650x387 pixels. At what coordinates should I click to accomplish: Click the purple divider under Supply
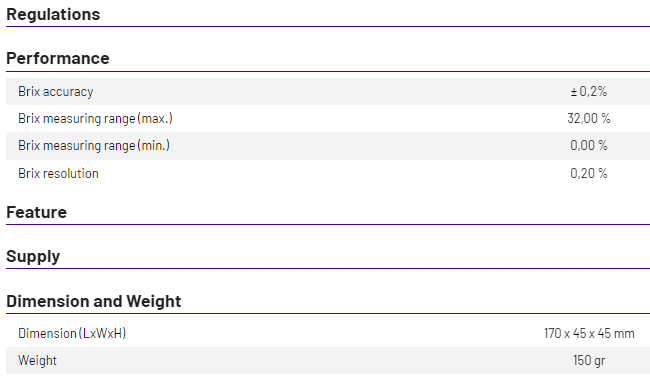pos(328,268)
